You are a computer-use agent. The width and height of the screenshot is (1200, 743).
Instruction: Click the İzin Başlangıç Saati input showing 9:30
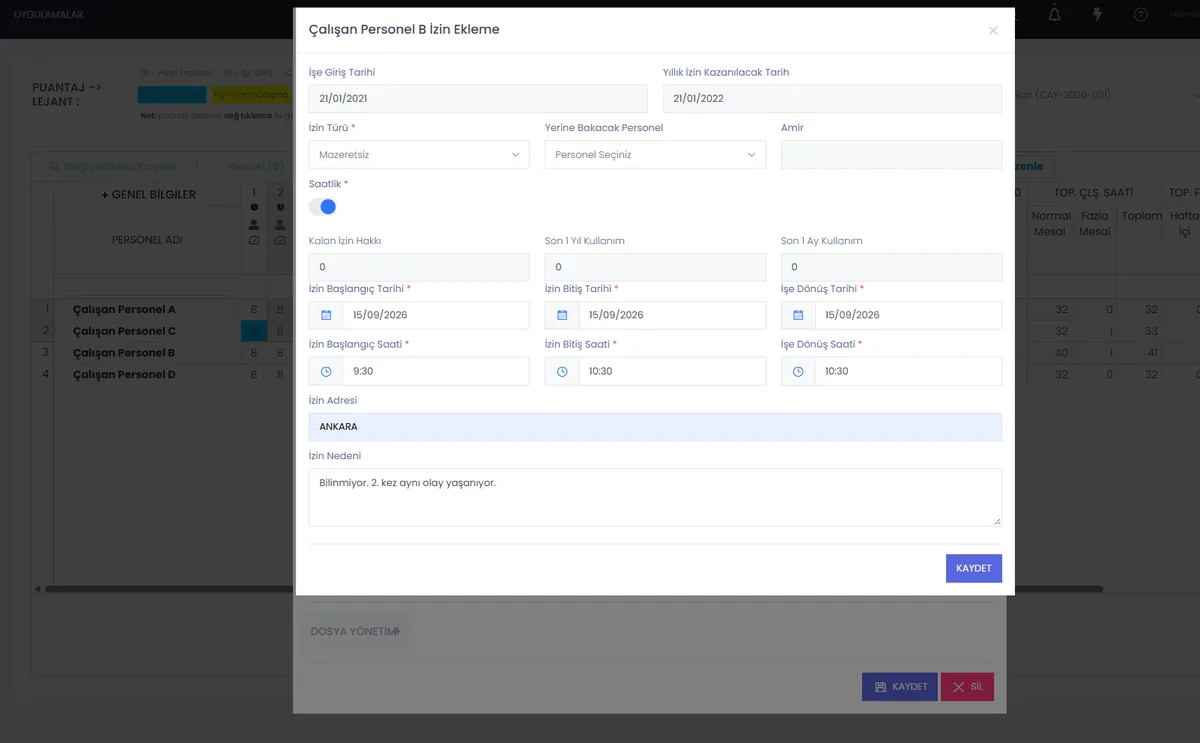point(435,371)
